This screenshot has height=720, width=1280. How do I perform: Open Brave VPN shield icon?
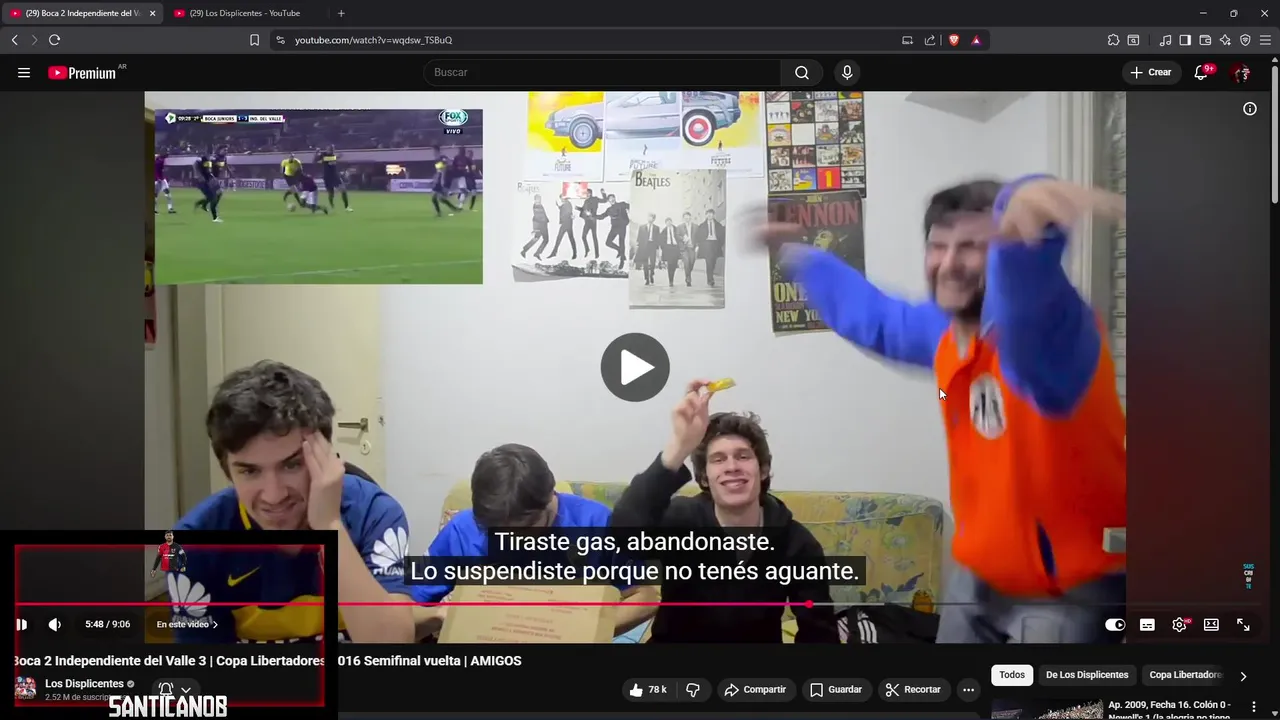(1245, 40)
